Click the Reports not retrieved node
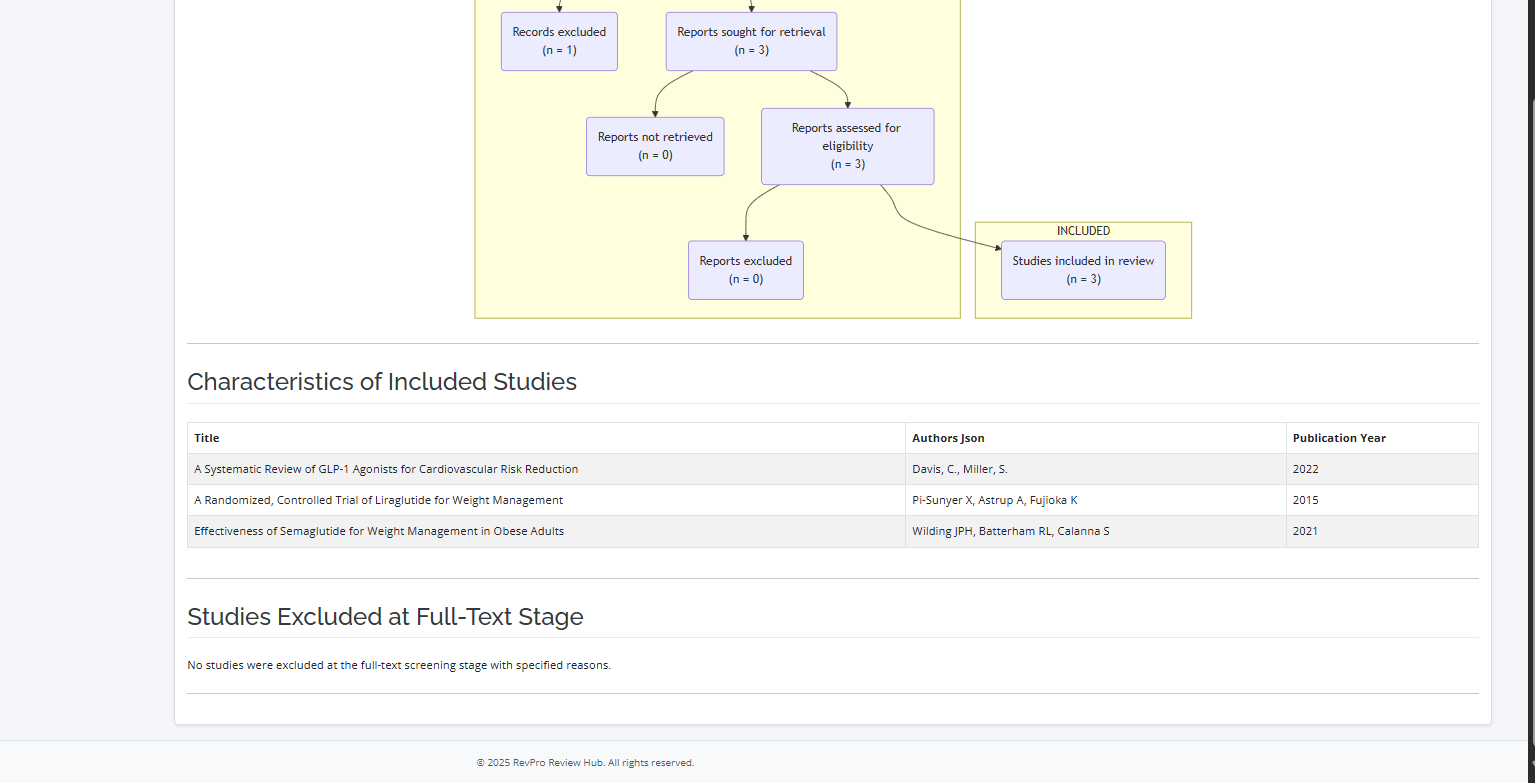This screenshot has width=1535, height=783. click(x=655, y=146)
